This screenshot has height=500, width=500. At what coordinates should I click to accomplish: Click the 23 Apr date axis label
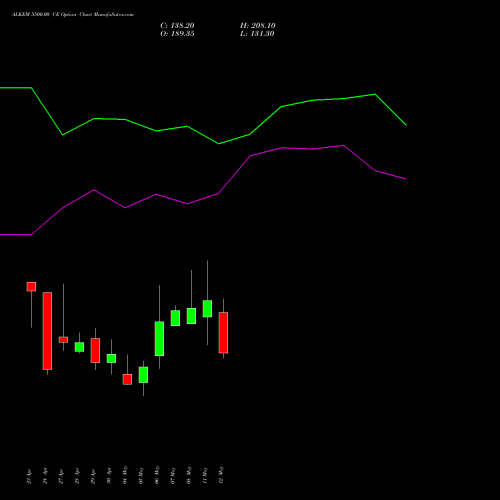29,476
